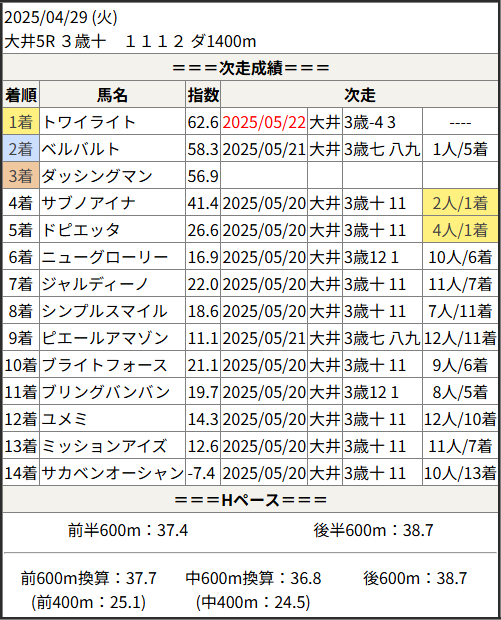Click the yellow 4人/1着 result cell
The image size is (501, 620).
tap(460, 230)
